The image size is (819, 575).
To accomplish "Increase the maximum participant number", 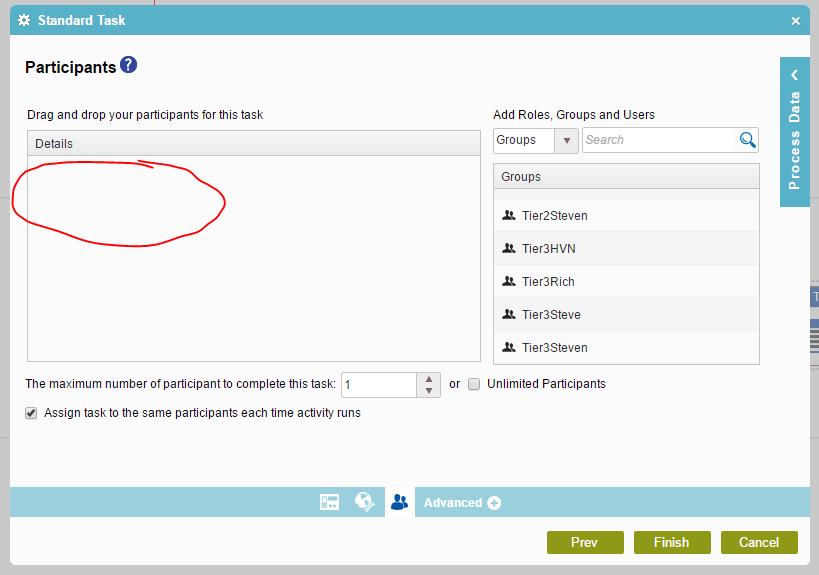I will (428, 379).
